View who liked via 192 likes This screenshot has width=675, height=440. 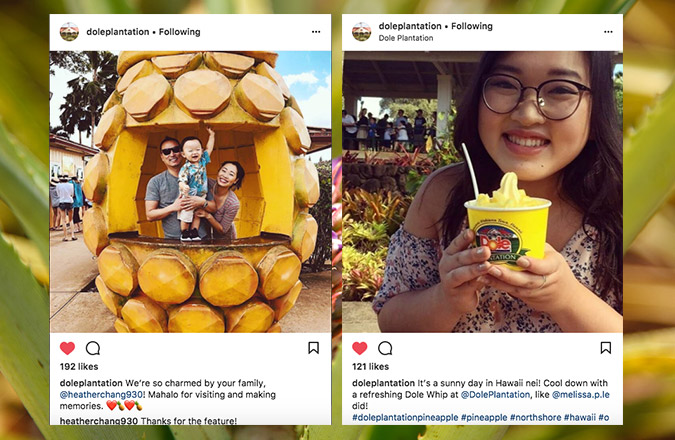coord(79,367)
